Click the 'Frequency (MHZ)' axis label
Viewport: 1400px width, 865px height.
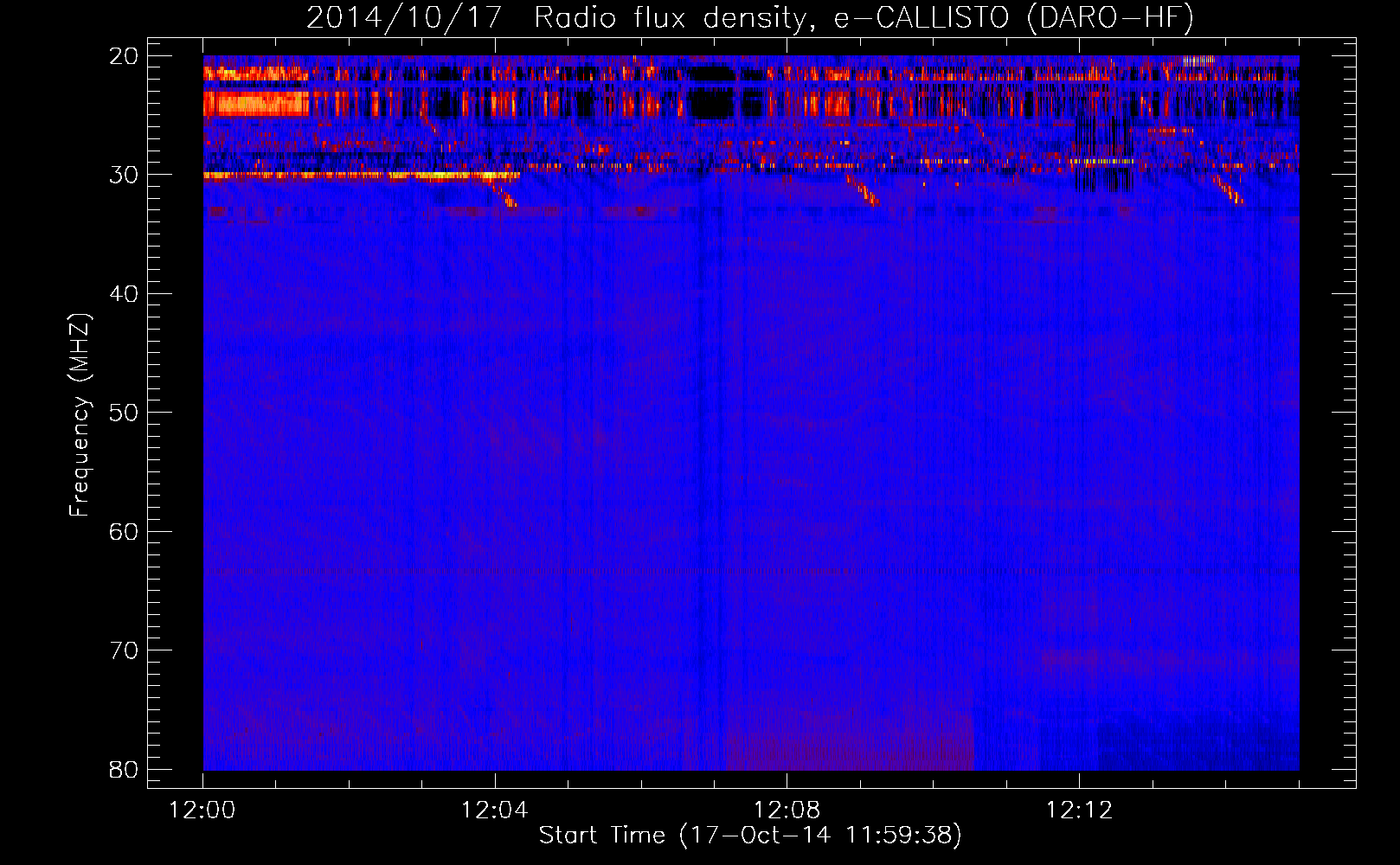click(80, 415)
